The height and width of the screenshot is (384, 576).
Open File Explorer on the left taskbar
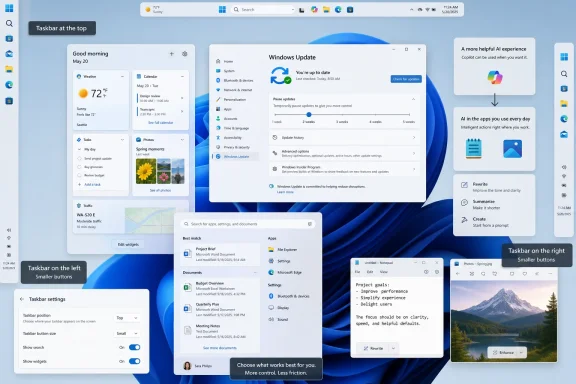tap(9, 69)
